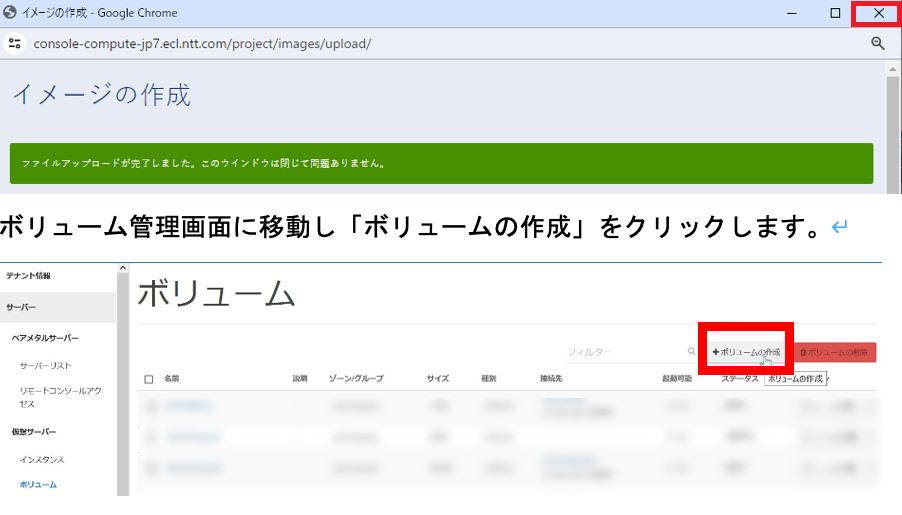Sort by 名前 column header
Screen dimensions: 902x515
(x=171, y=378)
